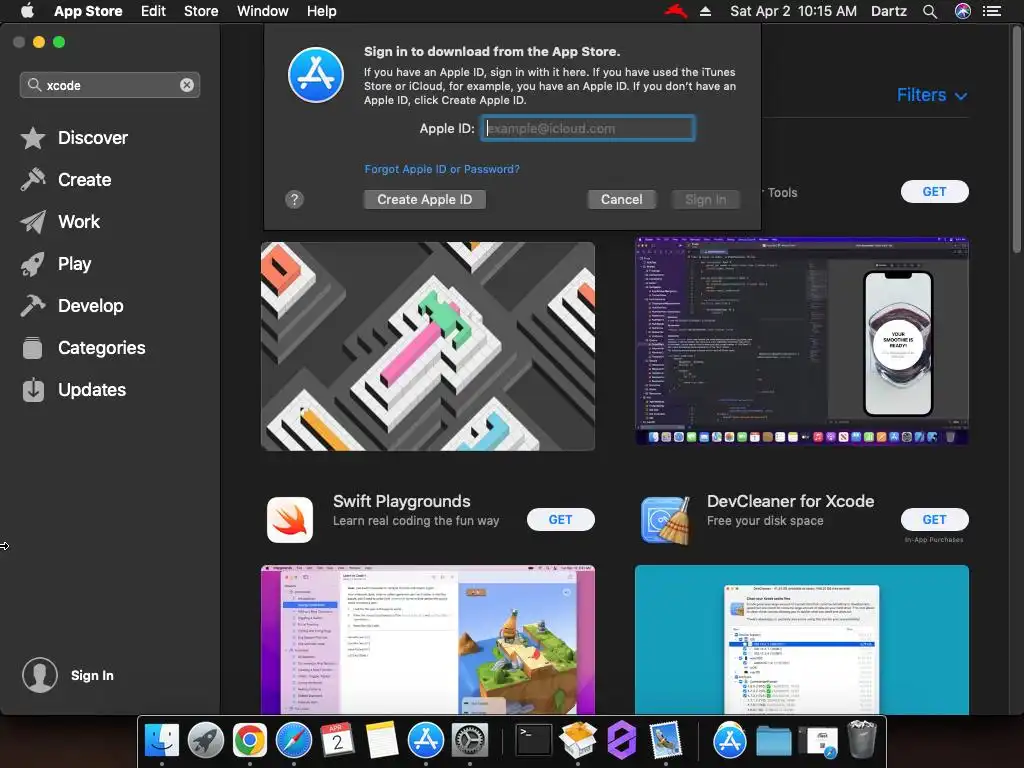Screen dimensions: 1024x768
Task: Click the help question mark button
Action: point(295,200)
